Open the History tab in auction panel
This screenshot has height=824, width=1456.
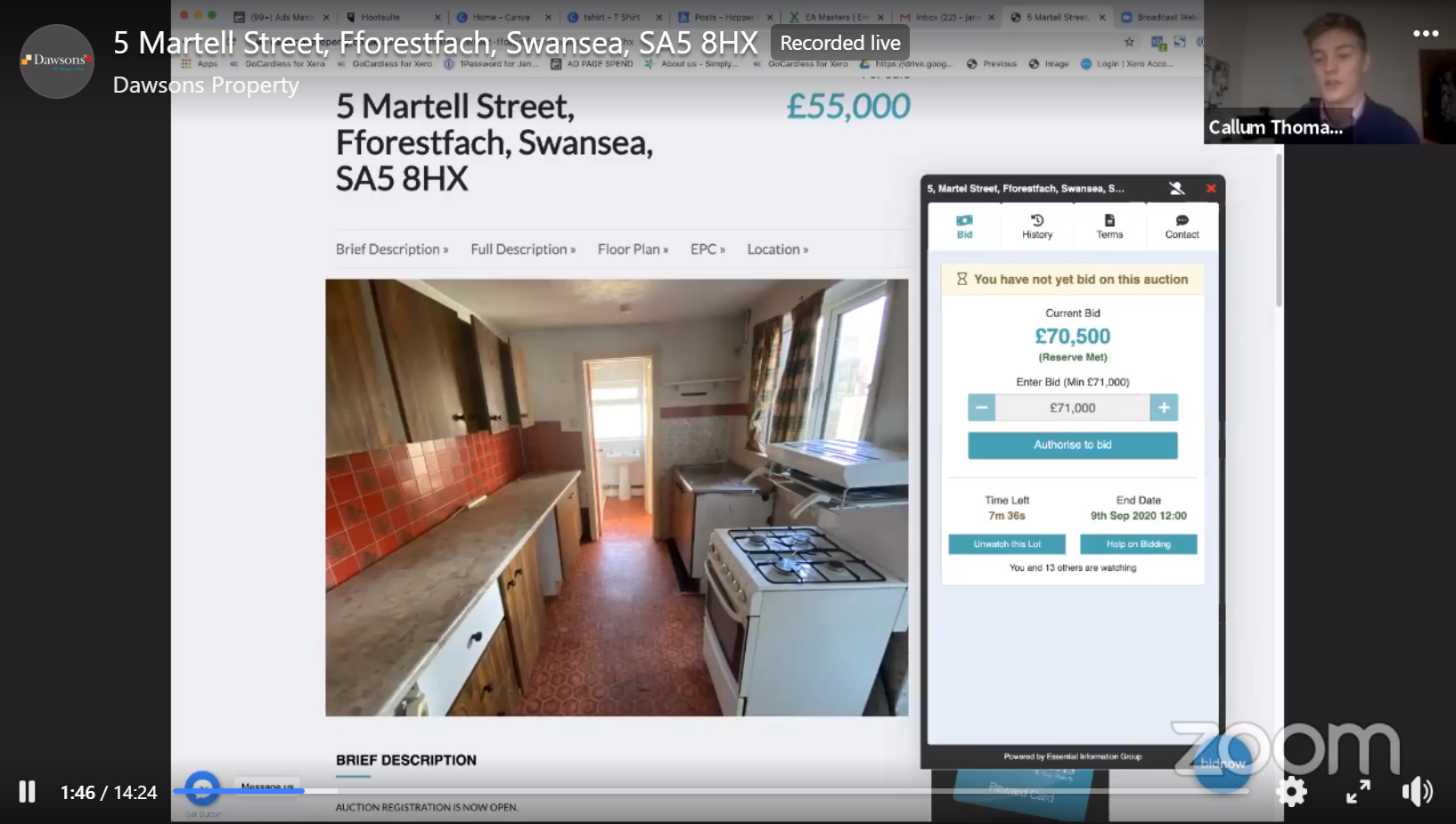pos(1037,226)
